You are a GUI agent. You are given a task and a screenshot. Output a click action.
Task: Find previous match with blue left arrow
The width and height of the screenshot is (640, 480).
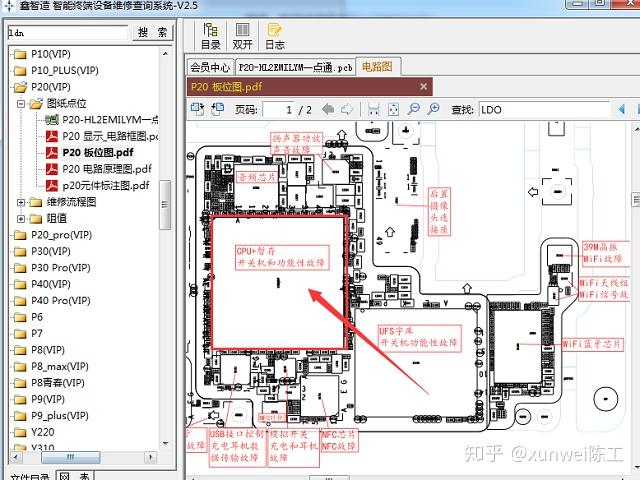coord(622,109)
